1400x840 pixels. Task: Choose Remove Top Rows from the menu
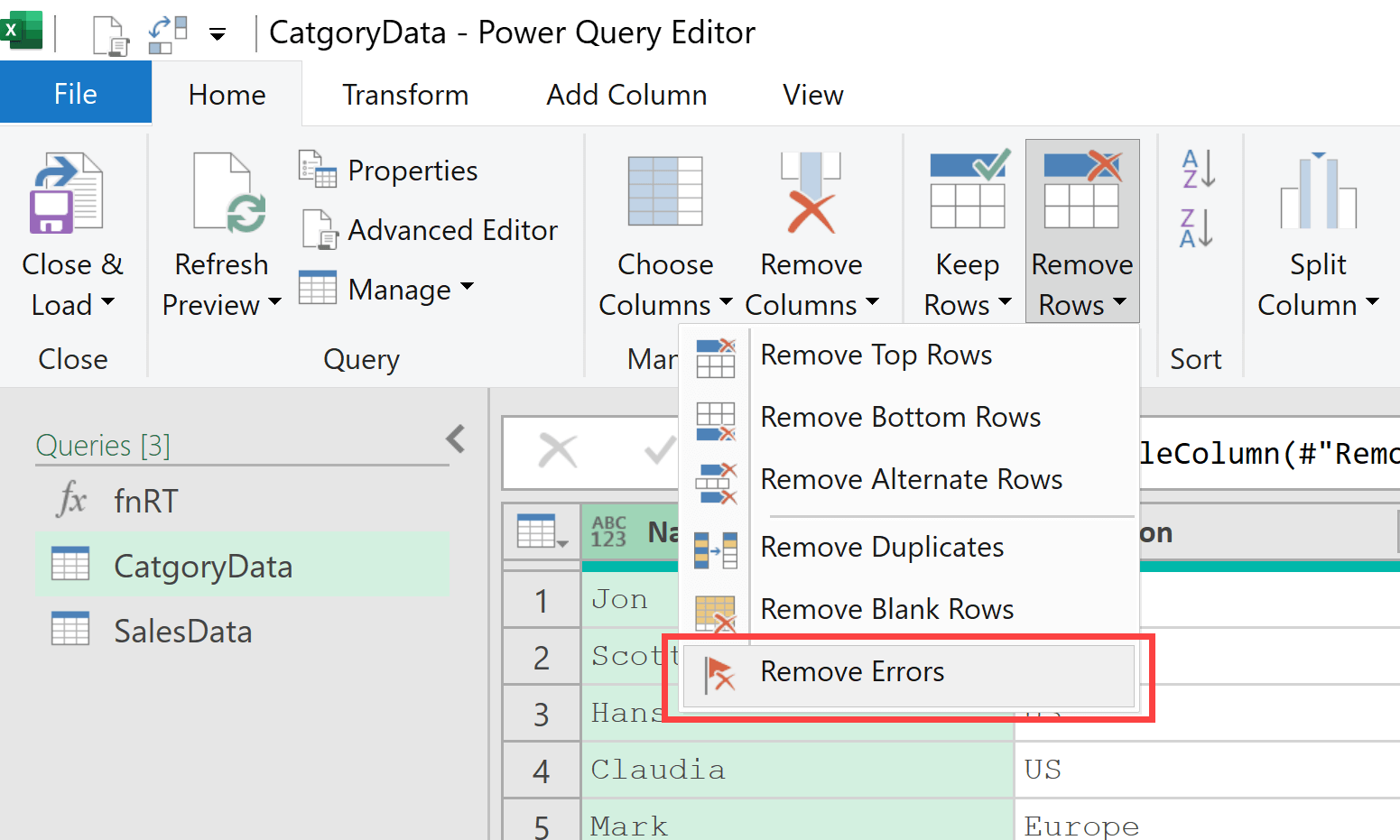pyautogui.click(x=909, y=355)
